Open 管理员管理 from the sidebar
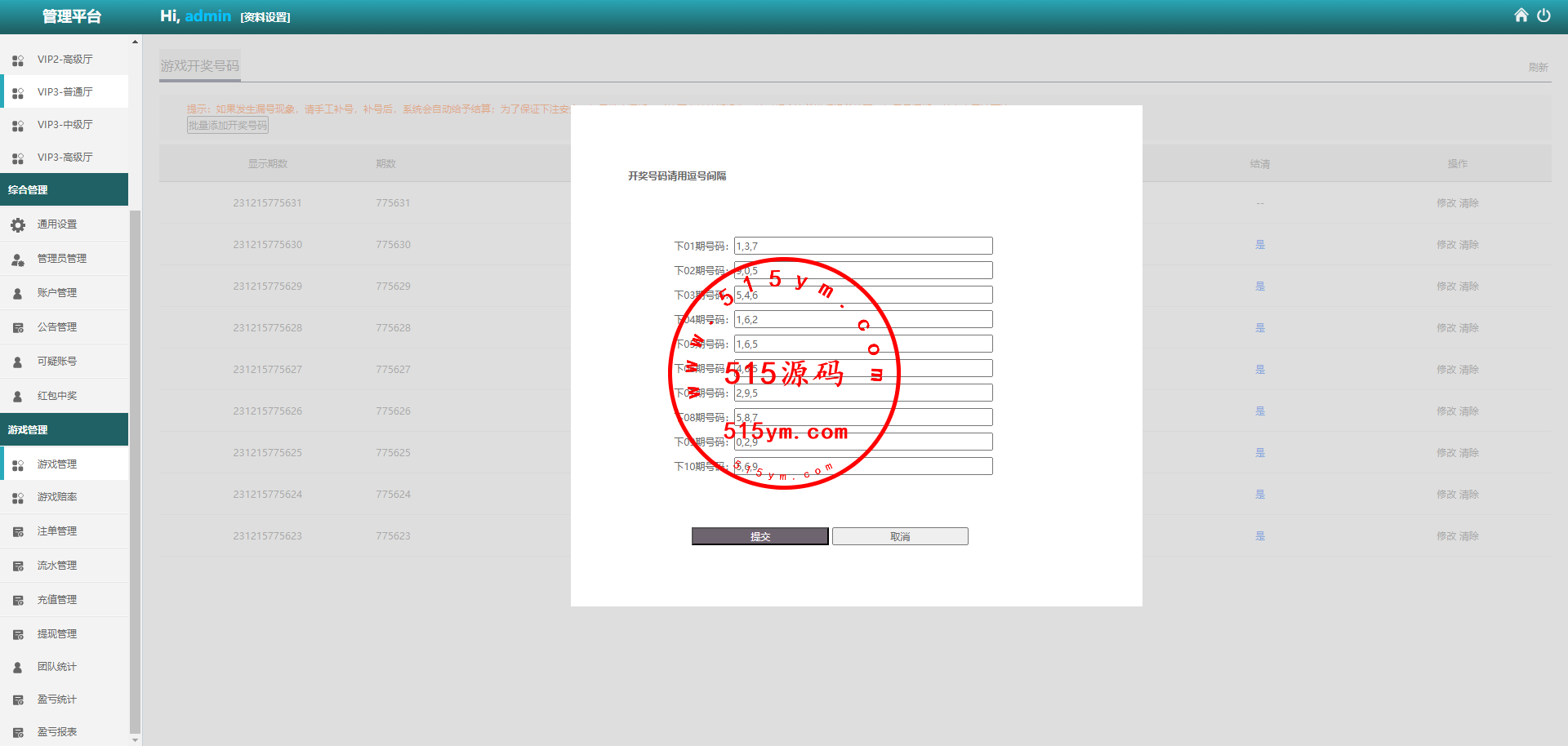 tap(61, 259)
